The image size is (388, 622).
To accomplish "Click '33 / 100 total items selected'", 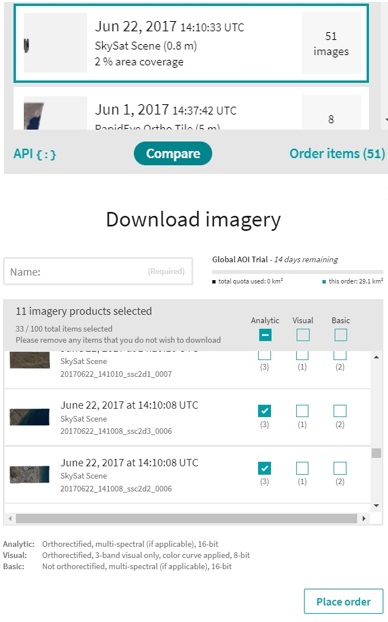I will point(64,328).
